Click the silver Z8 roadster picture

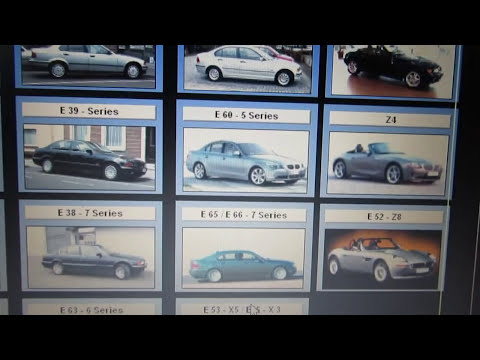pos(382,259)
